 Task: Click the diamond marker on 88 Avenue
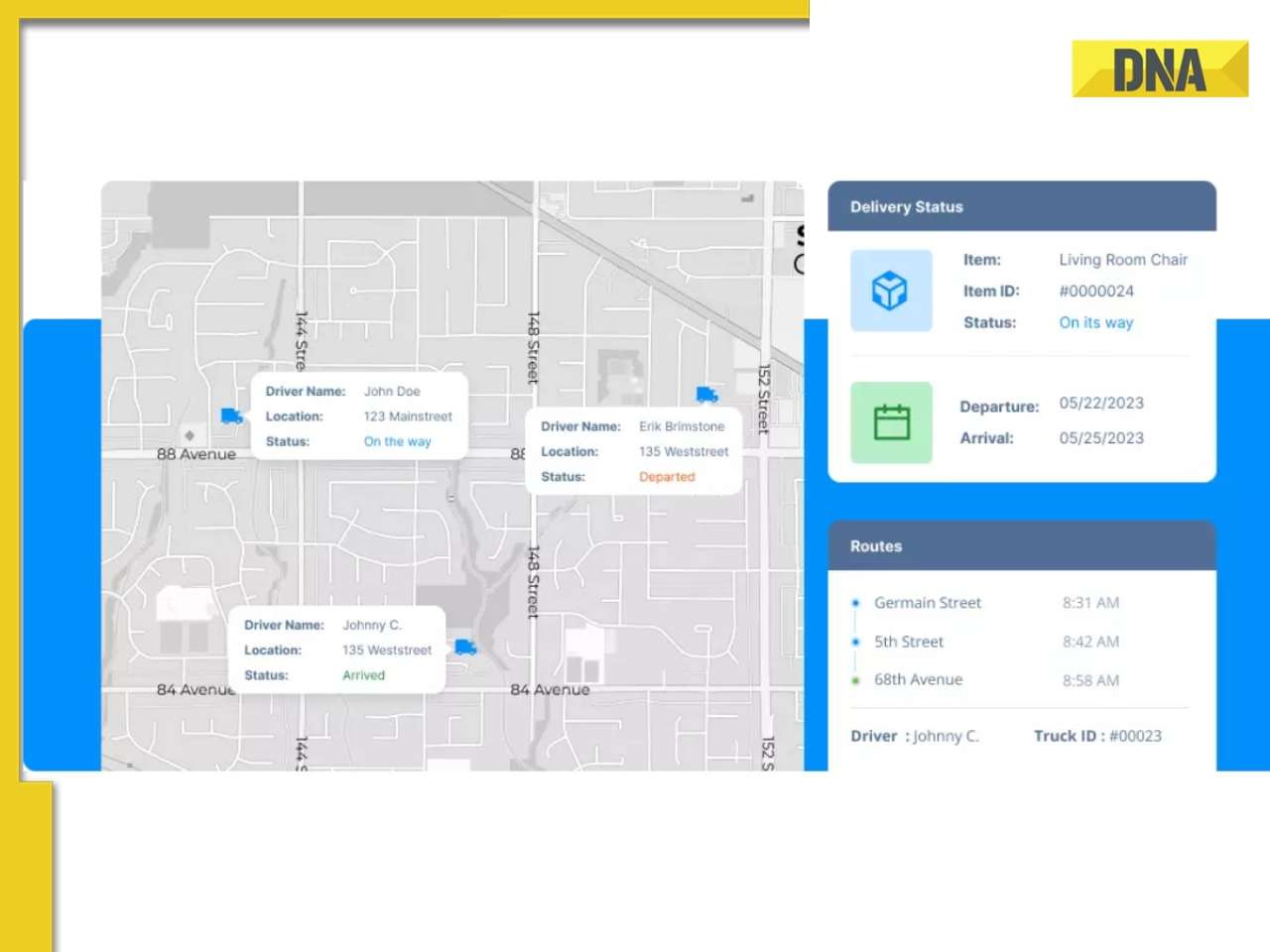click(x=189, y=435)
